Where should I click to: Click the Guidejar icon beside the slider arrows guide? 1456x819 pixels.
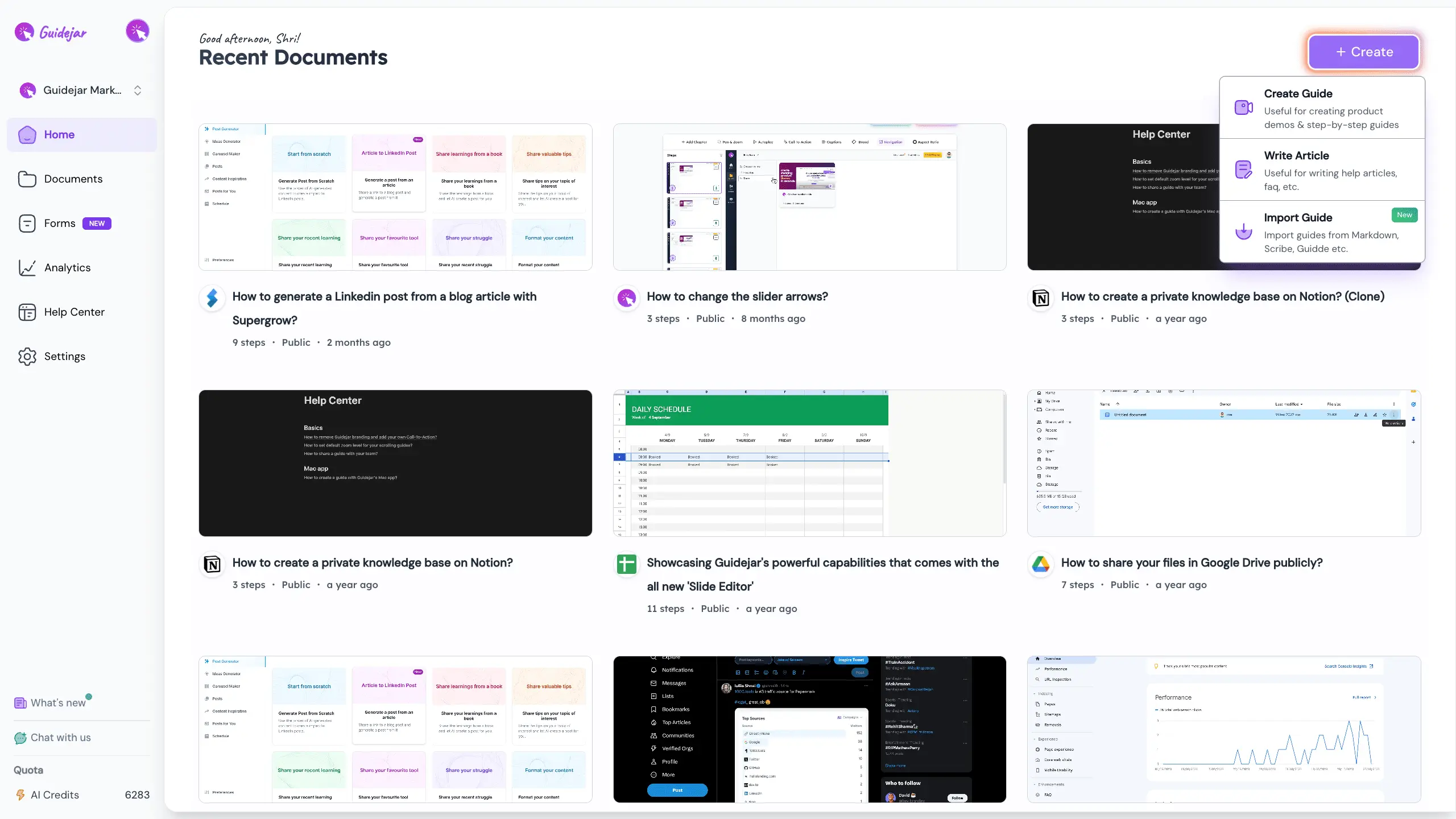tap(627, 298)
